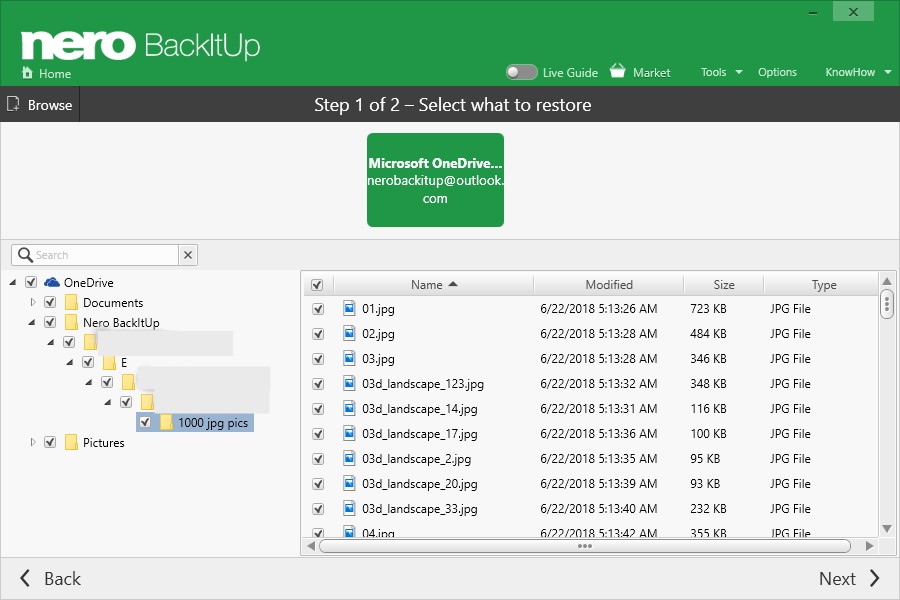Screen dimensions: 900x600
Task: Collapse the Nero BackItUp tree node
Action: pos(32,322)
